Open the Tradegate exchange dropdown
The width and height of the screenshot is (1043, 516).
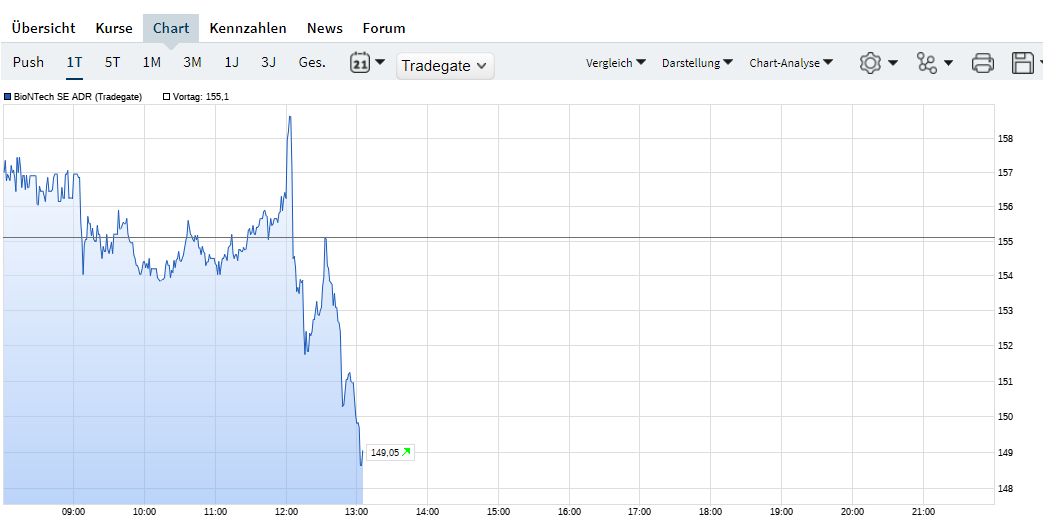(x=445, y=66)
